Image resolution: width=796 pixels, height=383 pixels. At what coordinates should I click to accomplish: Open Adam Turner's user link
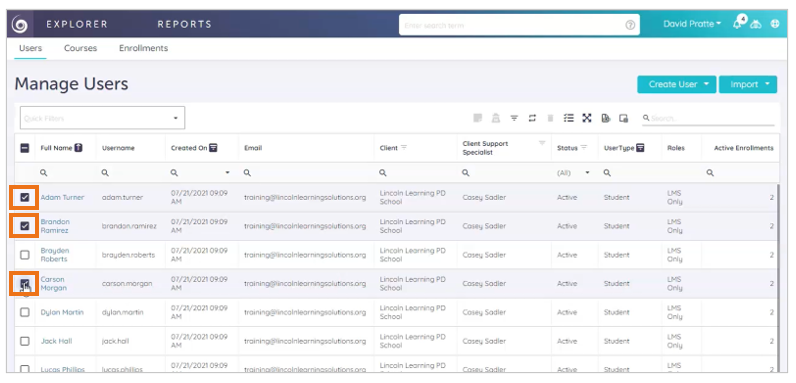pyautogui.click(x=62, y=197)
